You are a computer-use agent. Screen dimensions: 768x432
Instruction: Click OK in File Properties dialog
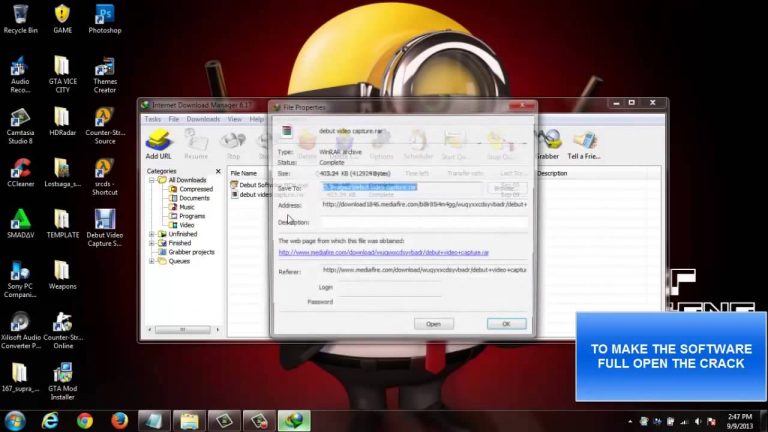[x=506, y=324]
